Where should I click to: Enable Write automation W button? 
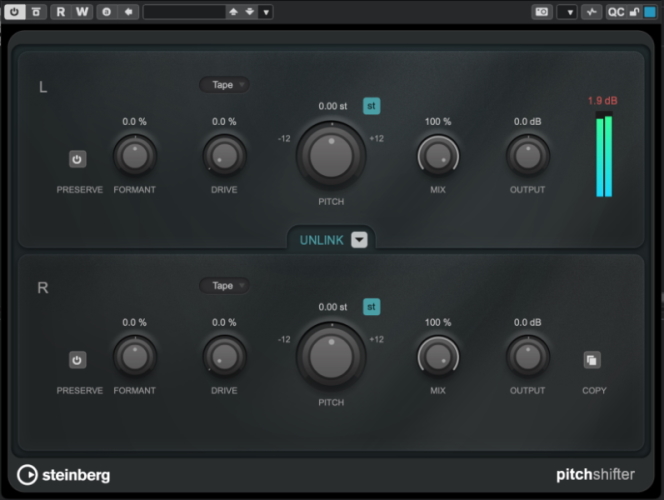[82, 12]
